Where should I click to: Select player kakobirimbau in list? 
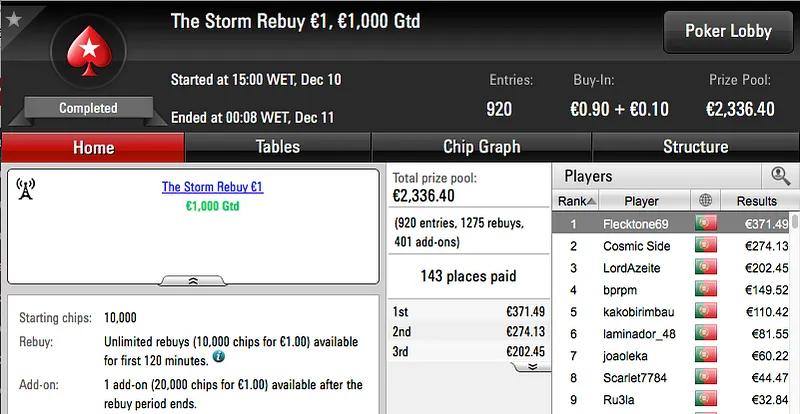(x=640, y=312)
